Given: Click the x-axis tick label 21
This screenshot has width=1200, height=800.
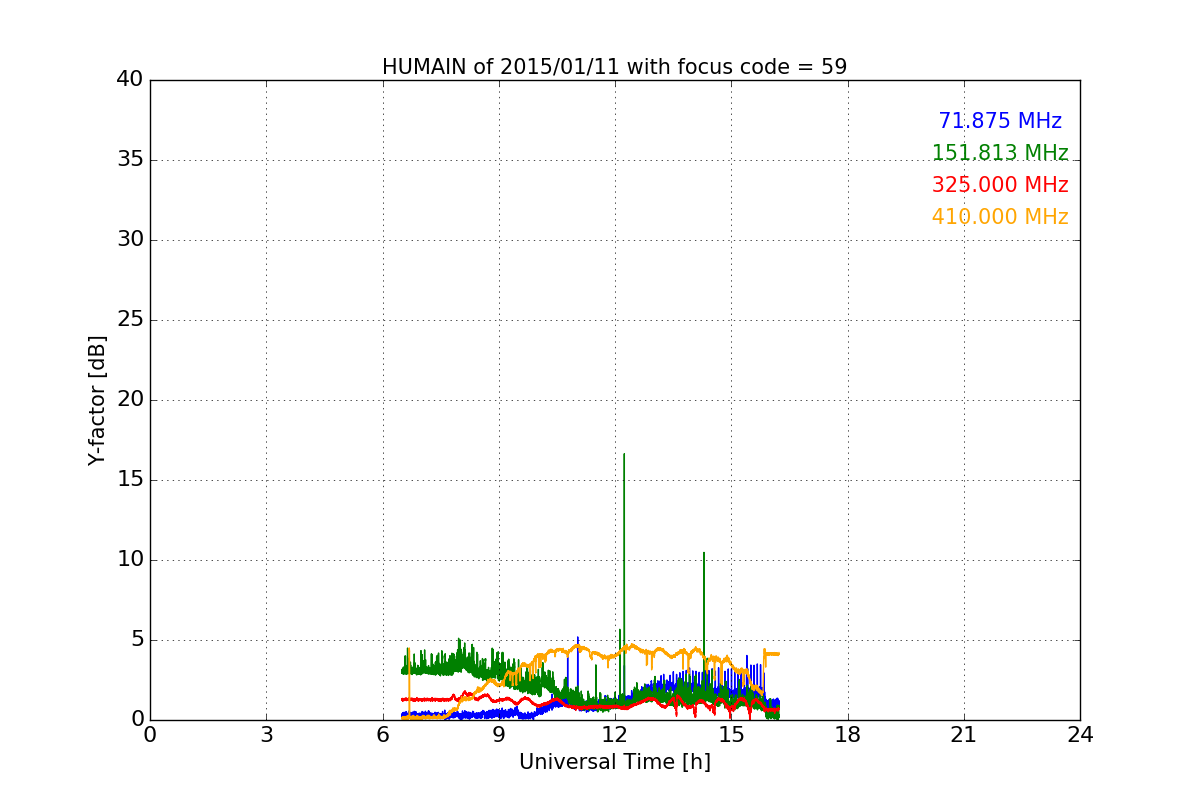Looking at the screenshot, I should (964, 735).
